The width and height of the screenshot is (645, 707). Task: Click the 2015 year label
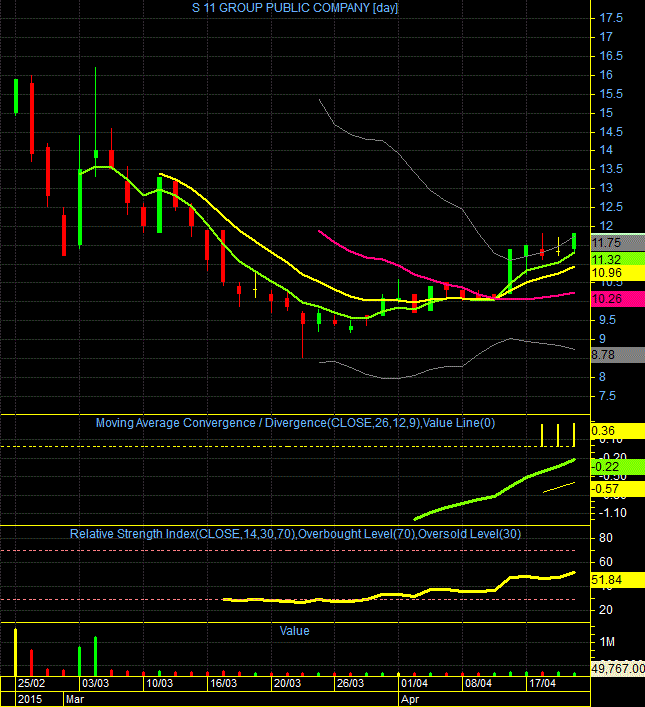coord(30,699)
